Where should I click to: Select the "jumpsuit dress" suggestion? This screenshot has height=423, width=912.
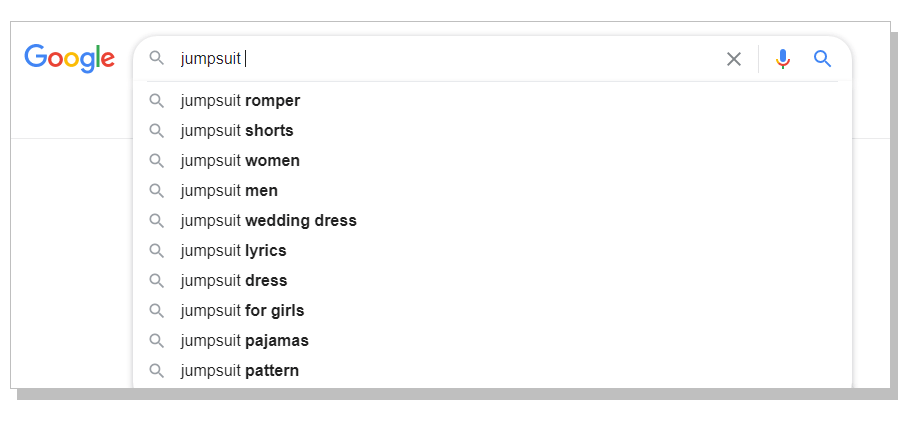tap(233, 281)
